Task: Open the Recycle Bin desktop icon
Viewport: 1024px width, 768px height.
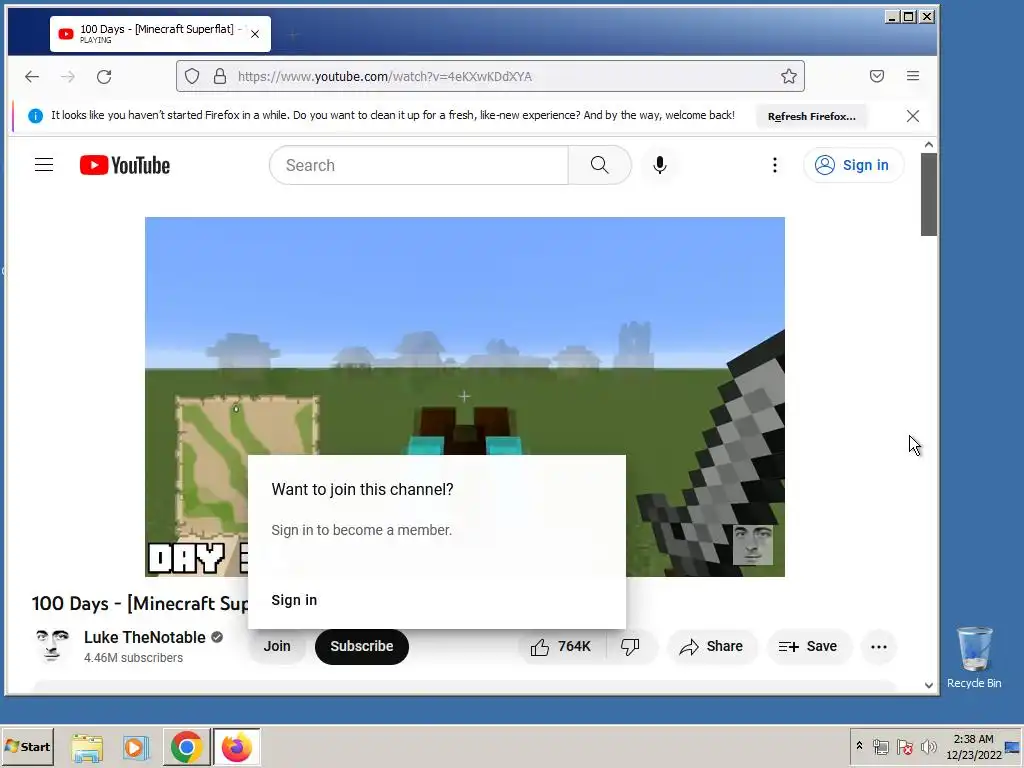Action: point(974,656)
